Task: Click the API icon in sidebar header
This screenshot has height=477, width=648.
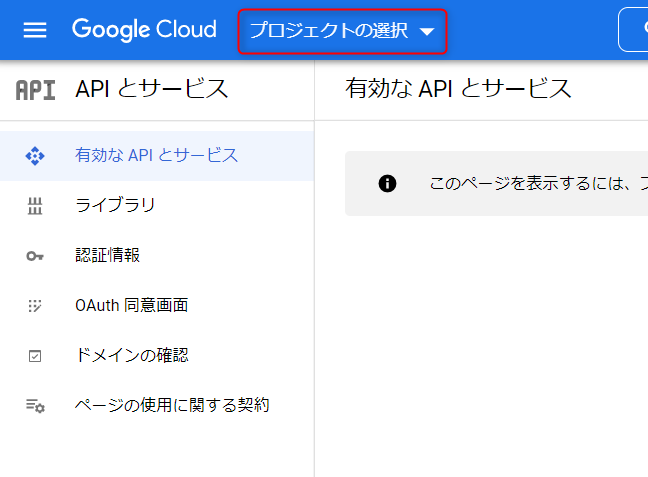Action: (36, 89)
